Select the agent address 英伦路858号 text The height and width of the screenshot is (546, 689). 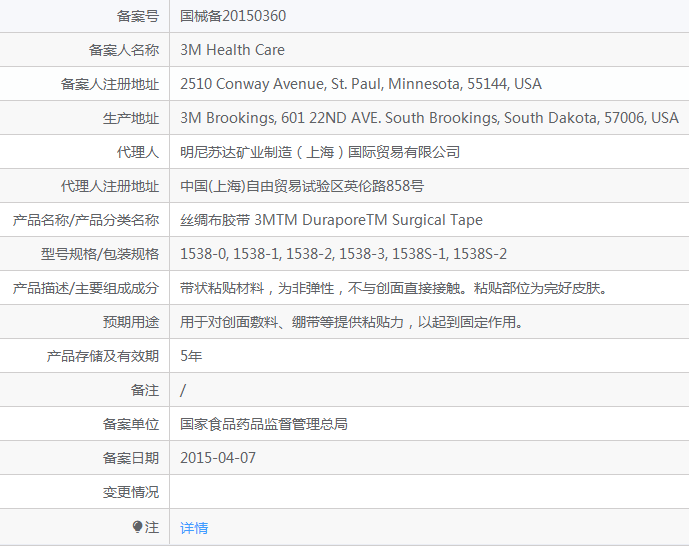tap(302, 186)
